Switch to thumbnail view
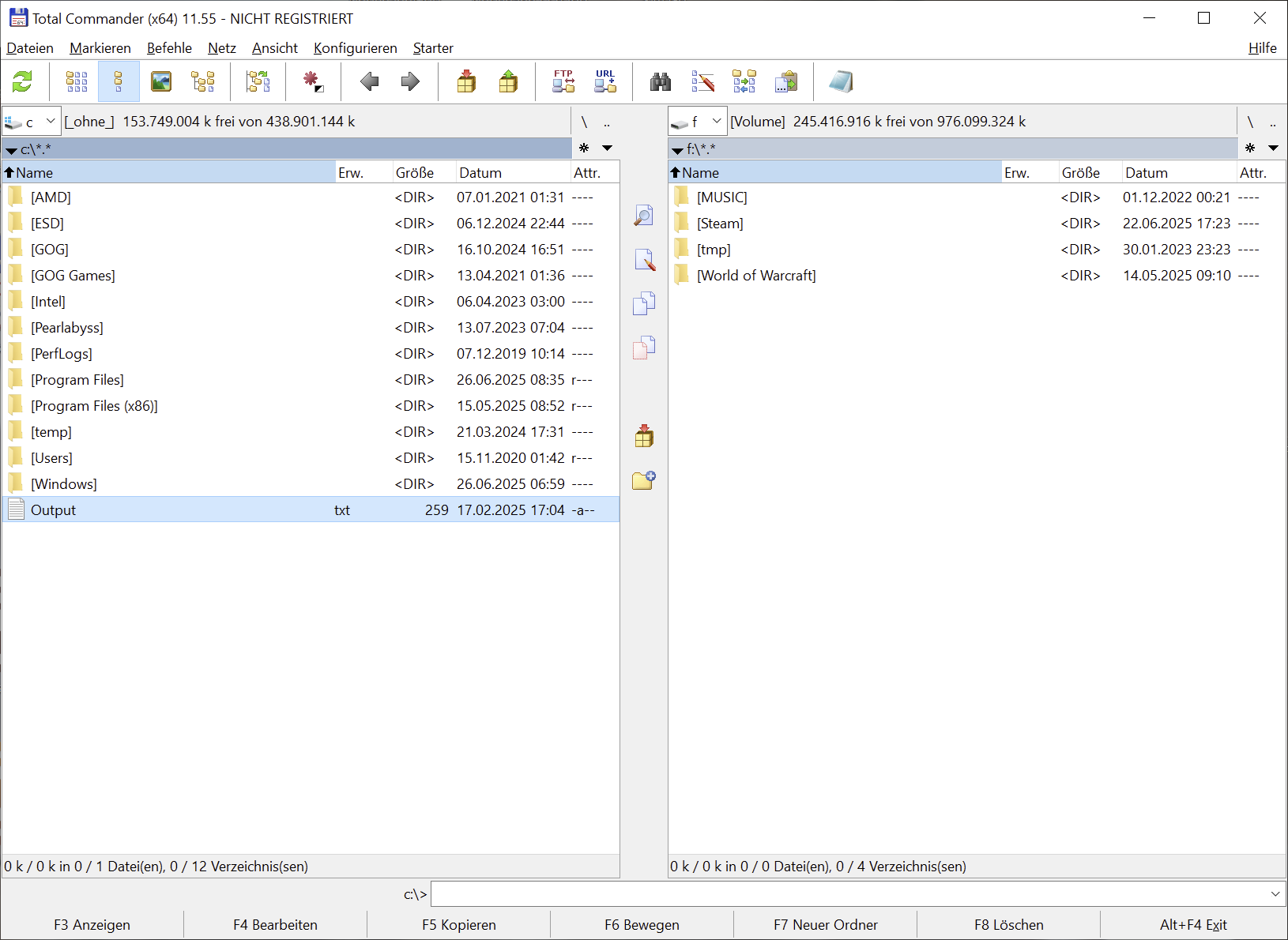Viewport: 1288px width, 940px height. coord(161,81)
